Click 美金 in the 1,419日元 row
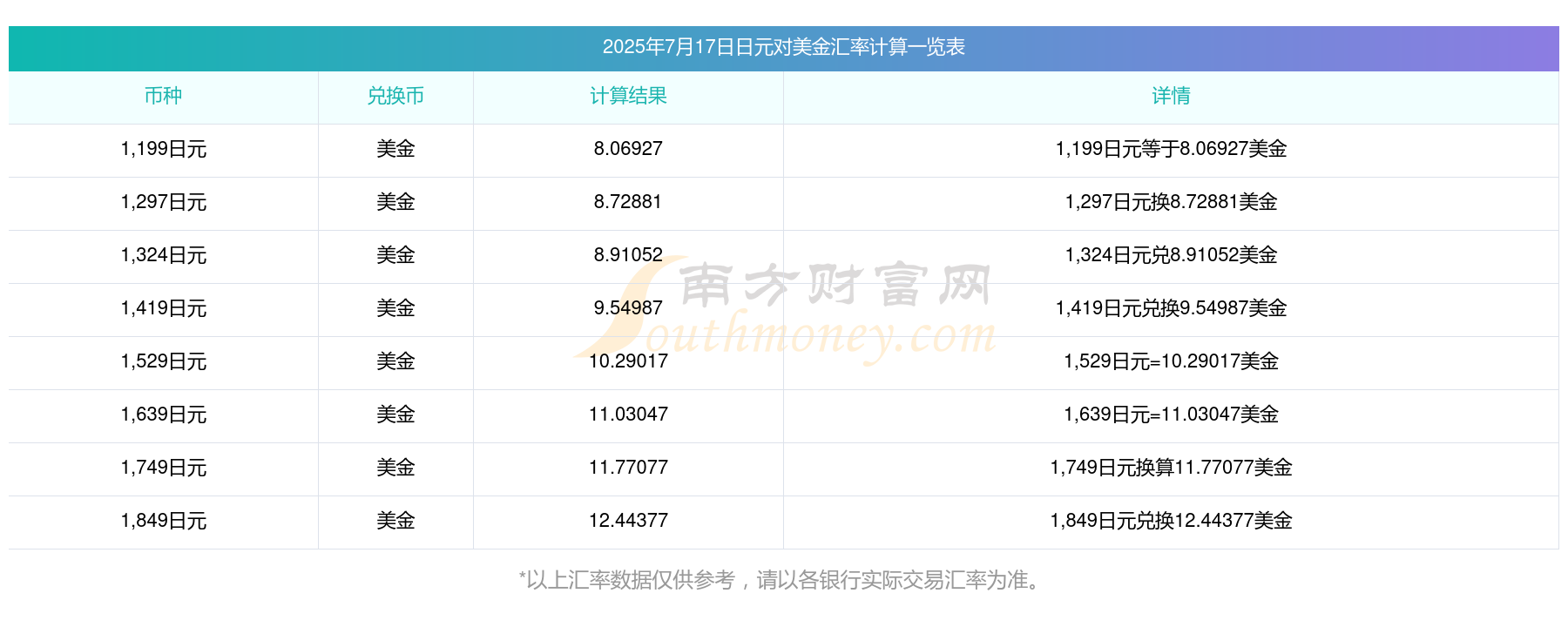1568x627 pixels. click(395, 308)
